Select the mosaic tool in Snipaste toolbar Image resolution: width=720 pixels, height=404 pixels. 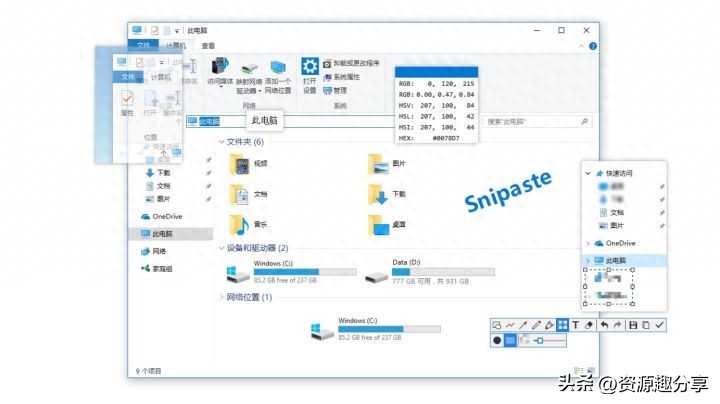562,325
